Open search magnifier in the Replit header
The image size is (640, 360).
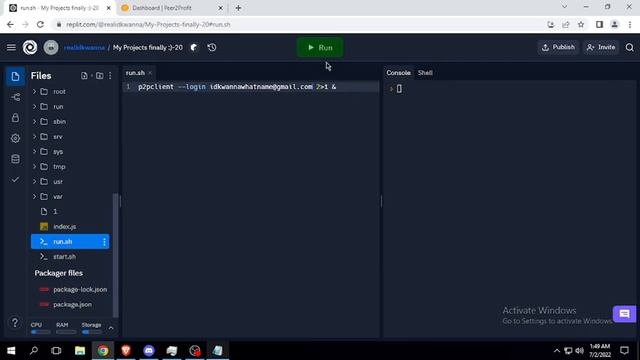(x=629, y=47)
